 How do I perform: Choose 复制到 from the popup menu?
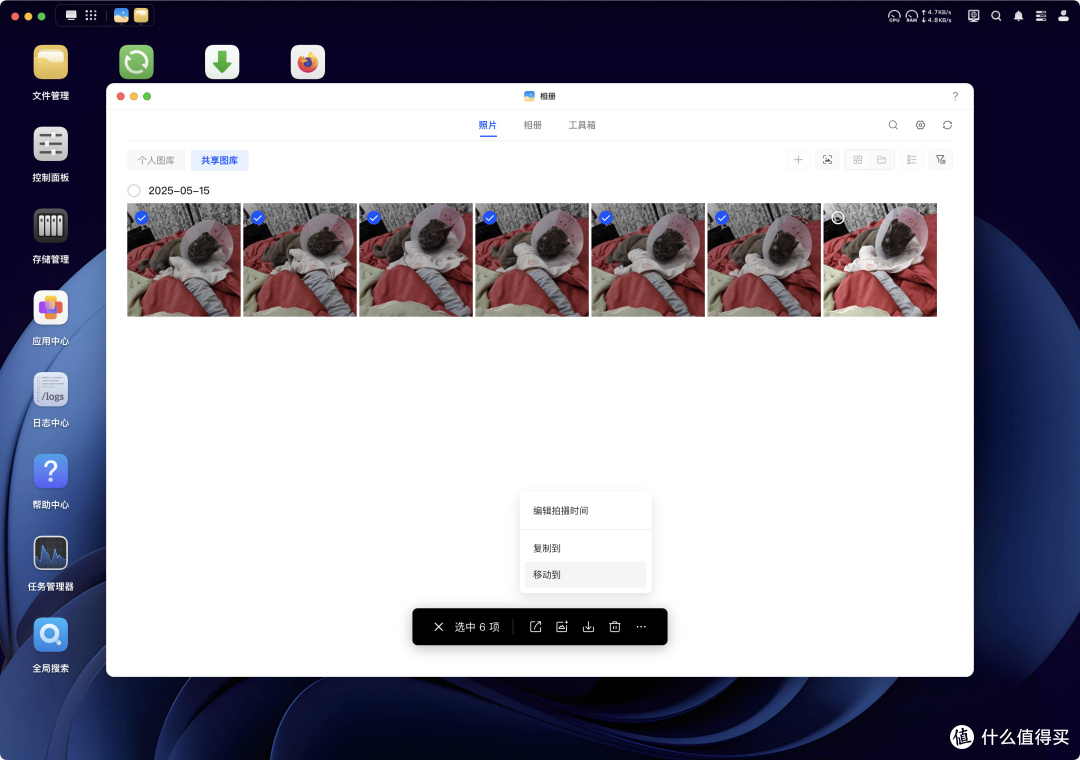pyautogui.click(x=585, y=548)
